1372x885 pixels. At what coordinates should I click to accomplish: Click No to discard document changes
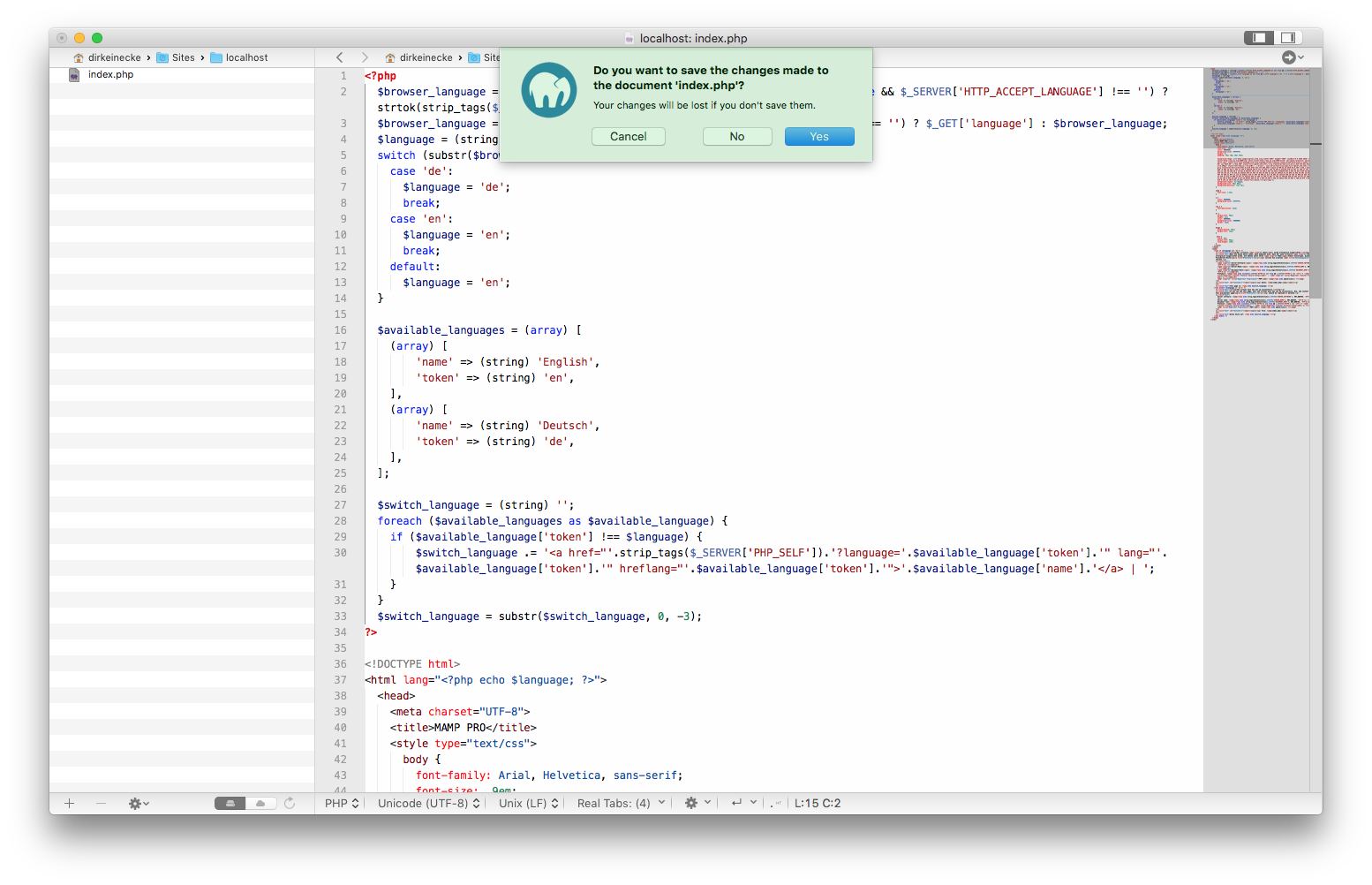click(x=737, y=136)
